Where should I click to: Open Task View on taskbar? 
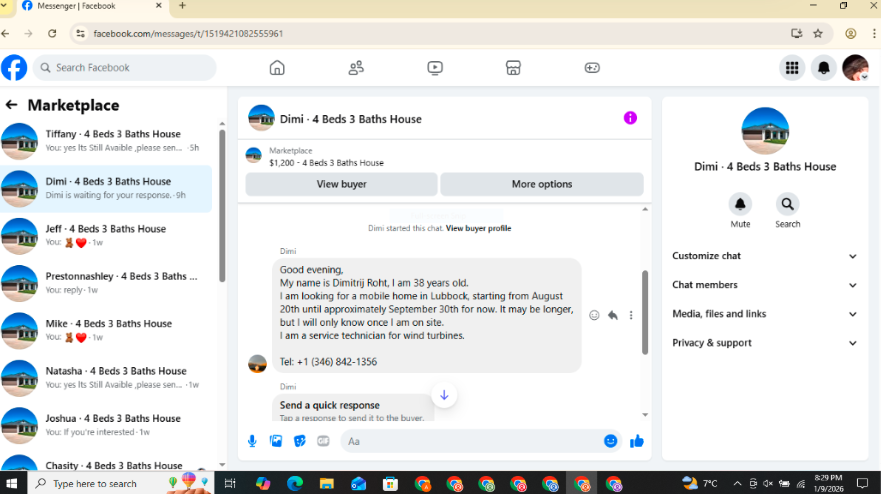(x=230, y=483)
